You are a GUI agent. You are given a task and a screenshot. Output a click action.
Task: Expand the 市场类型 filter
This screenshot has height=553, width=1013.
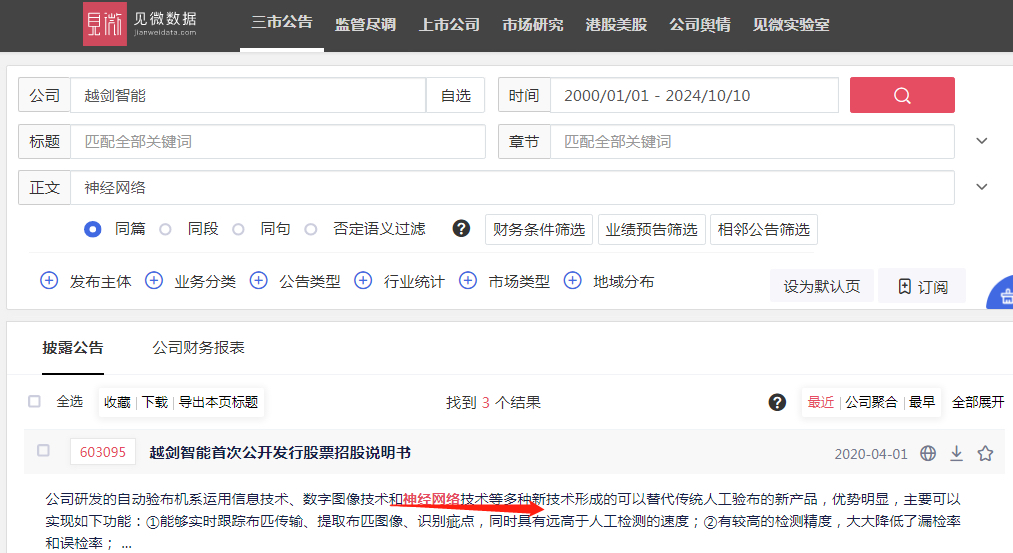tap(519, 282)
